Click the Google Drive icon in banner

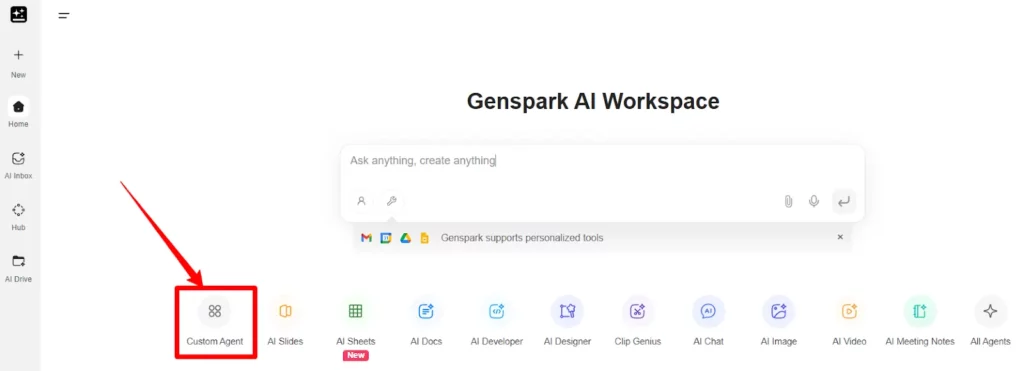(406, 238)
